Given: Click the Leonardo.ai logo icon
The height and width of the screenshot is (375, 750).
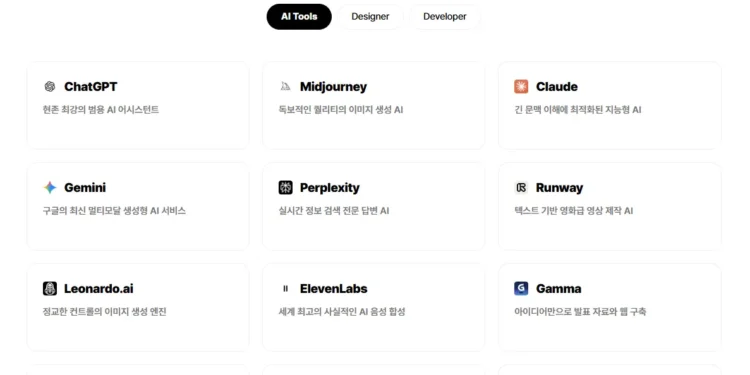Looking at the screenshot, I should [50, 288].
